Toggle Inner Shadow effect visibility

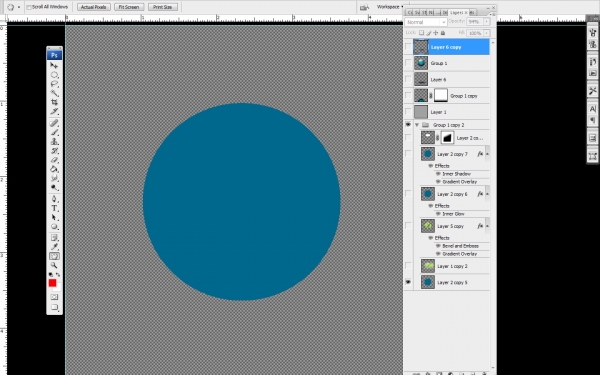tap(438, 174)
